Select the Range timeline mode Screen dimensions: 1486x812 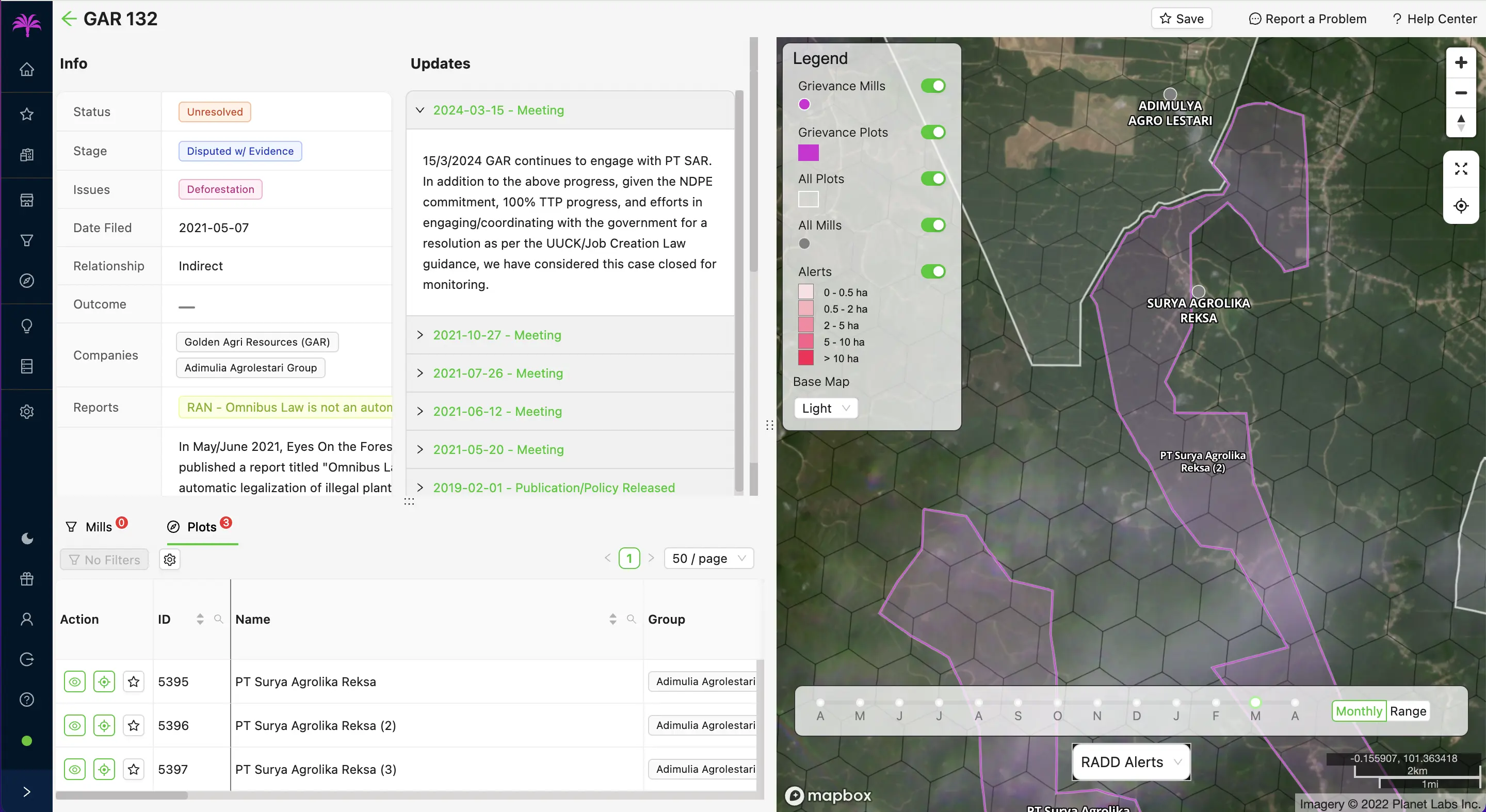tap(1407, 711)
